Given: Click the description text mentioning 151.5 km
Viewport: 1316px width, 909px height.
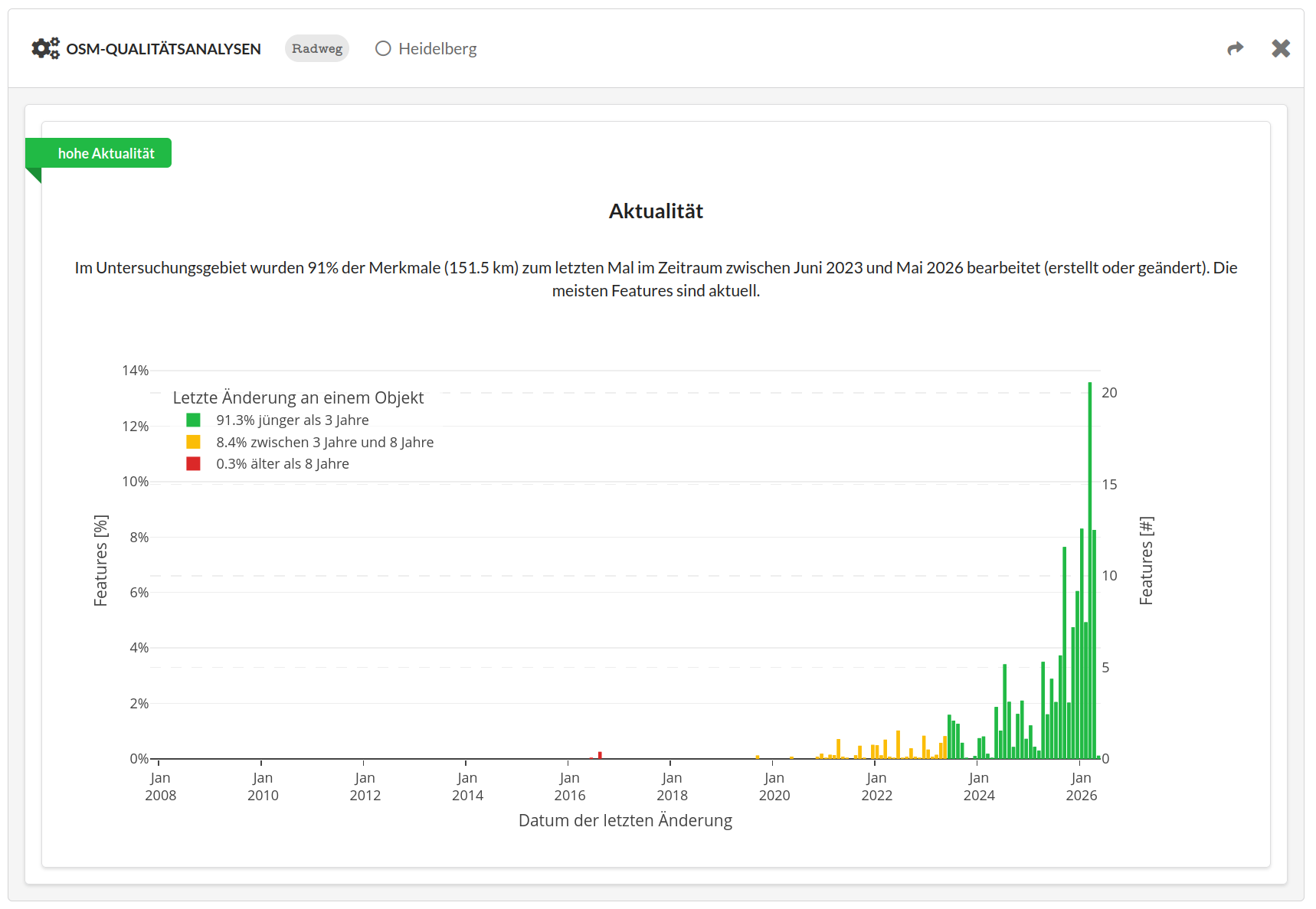Looking at the screenshot, I should point(656,279).
